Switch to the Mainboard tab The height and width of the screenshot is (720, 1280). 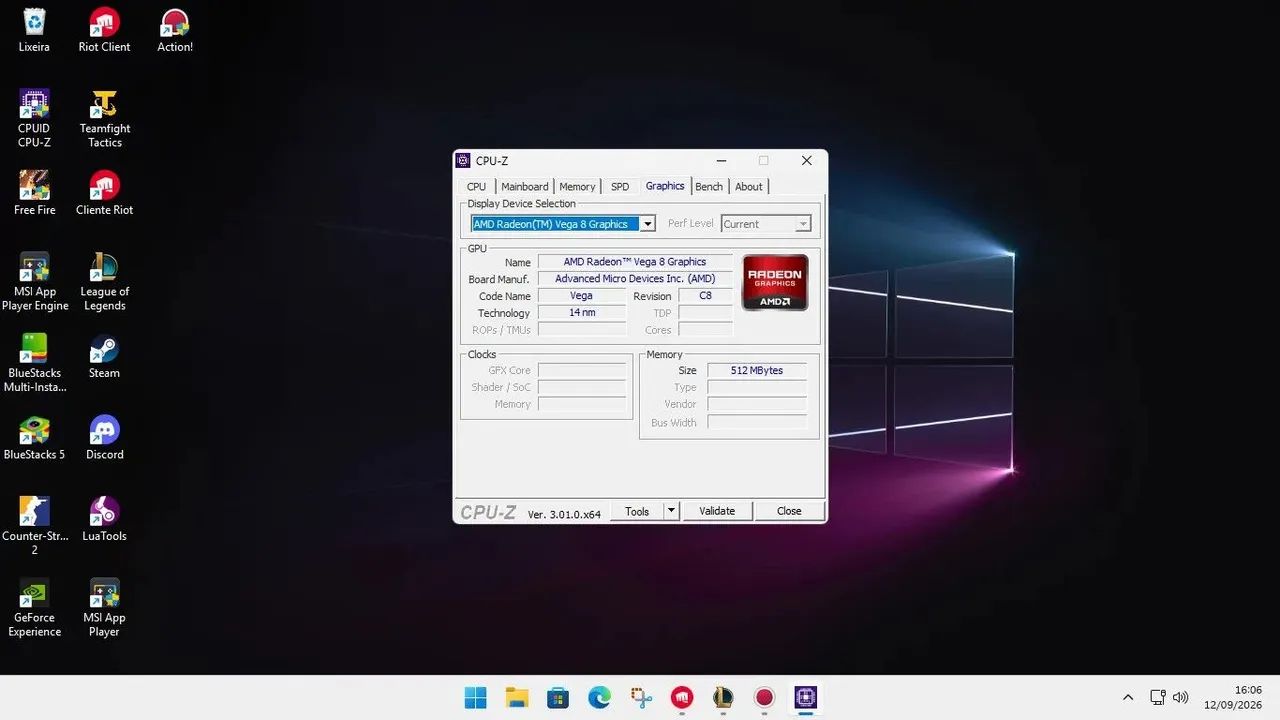coord(525,187)
